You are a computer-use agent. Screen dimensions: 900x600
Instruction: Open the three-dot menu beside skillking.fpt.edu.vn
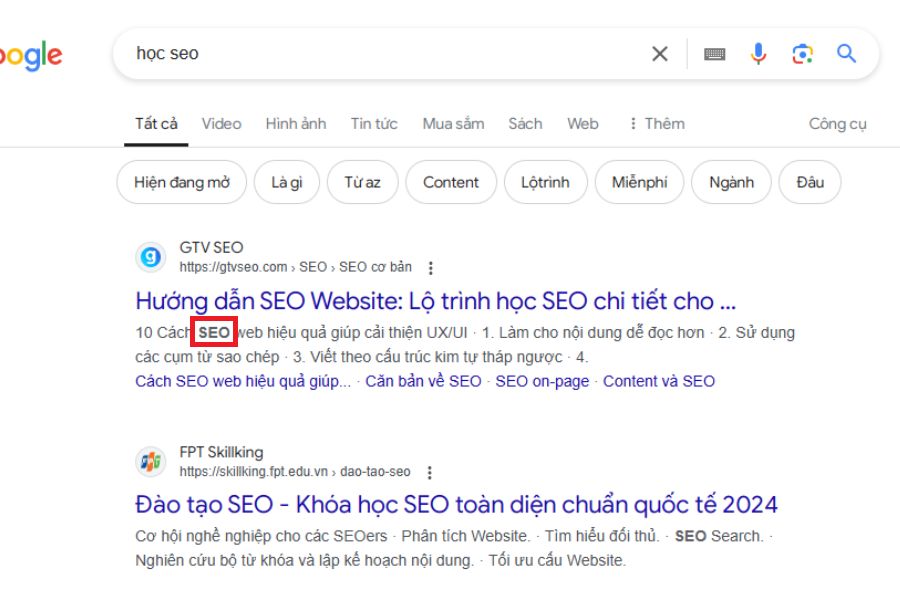430,471
